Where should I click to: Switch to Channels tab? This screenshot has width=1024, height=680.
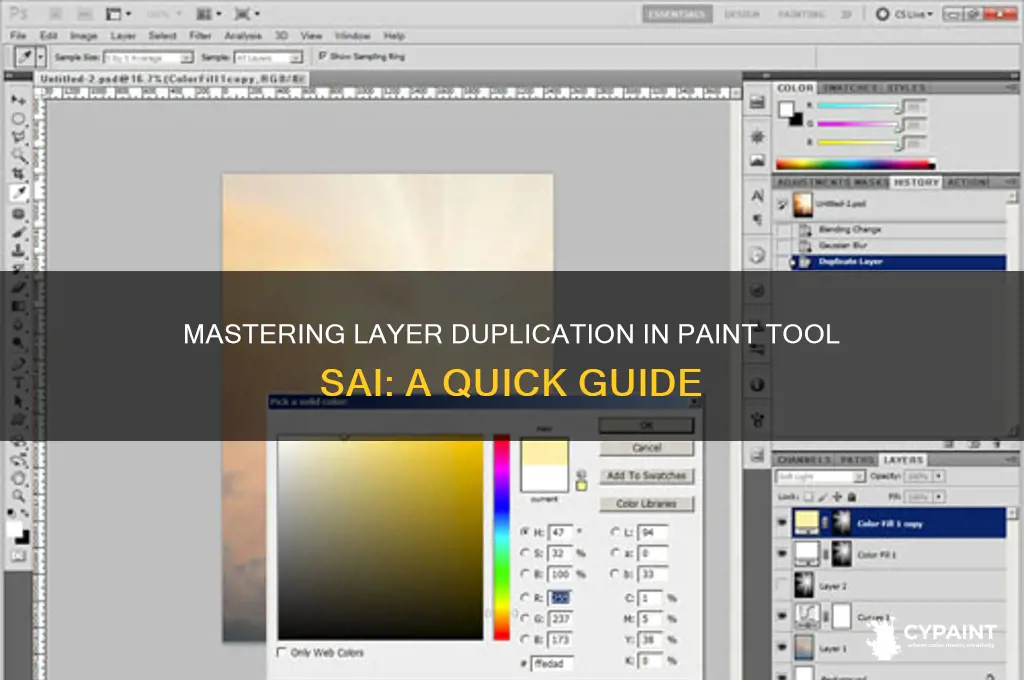[x=804, y=460]
